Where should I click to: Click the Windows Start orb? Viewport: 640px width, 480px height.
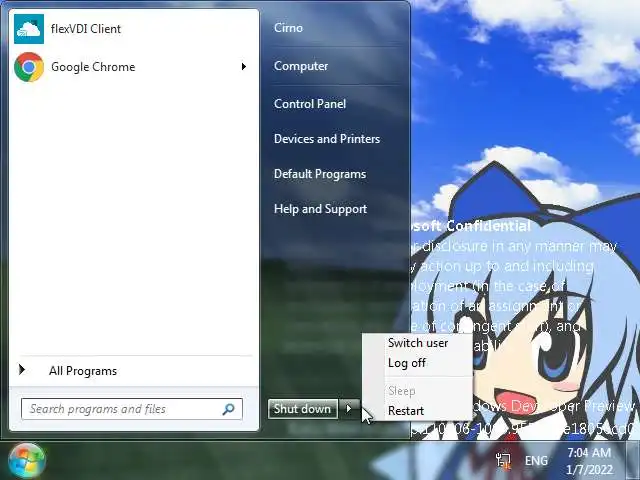coord(27,461)
